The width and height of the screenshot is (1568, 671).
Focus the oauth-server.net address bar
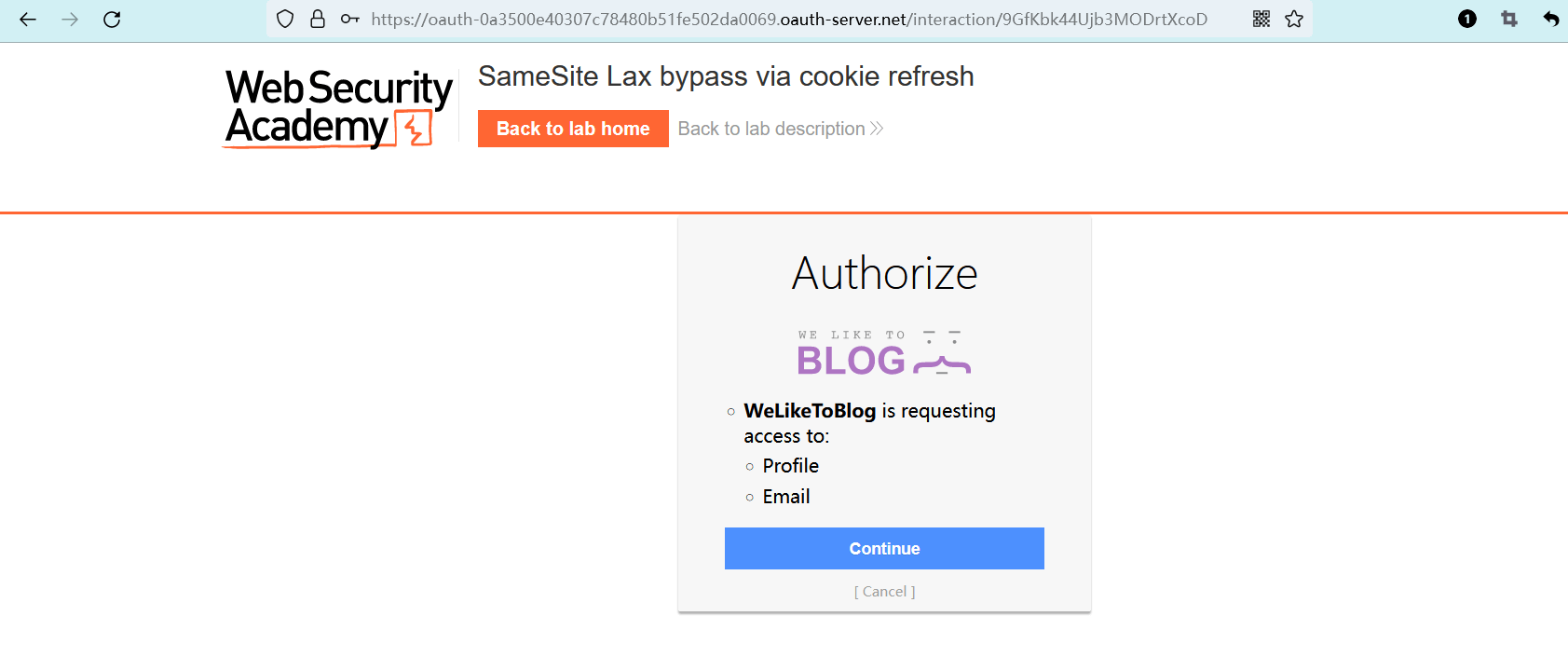[788, 19]
